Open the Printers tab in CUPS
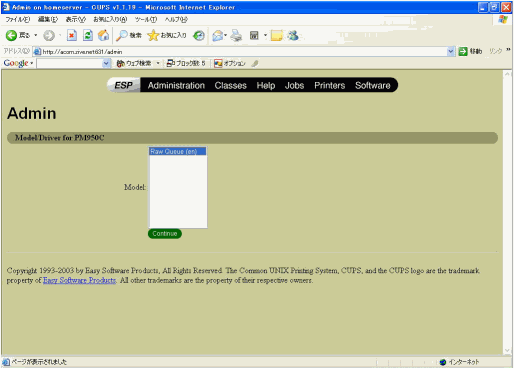514x368 pixels. coord(329,85)
